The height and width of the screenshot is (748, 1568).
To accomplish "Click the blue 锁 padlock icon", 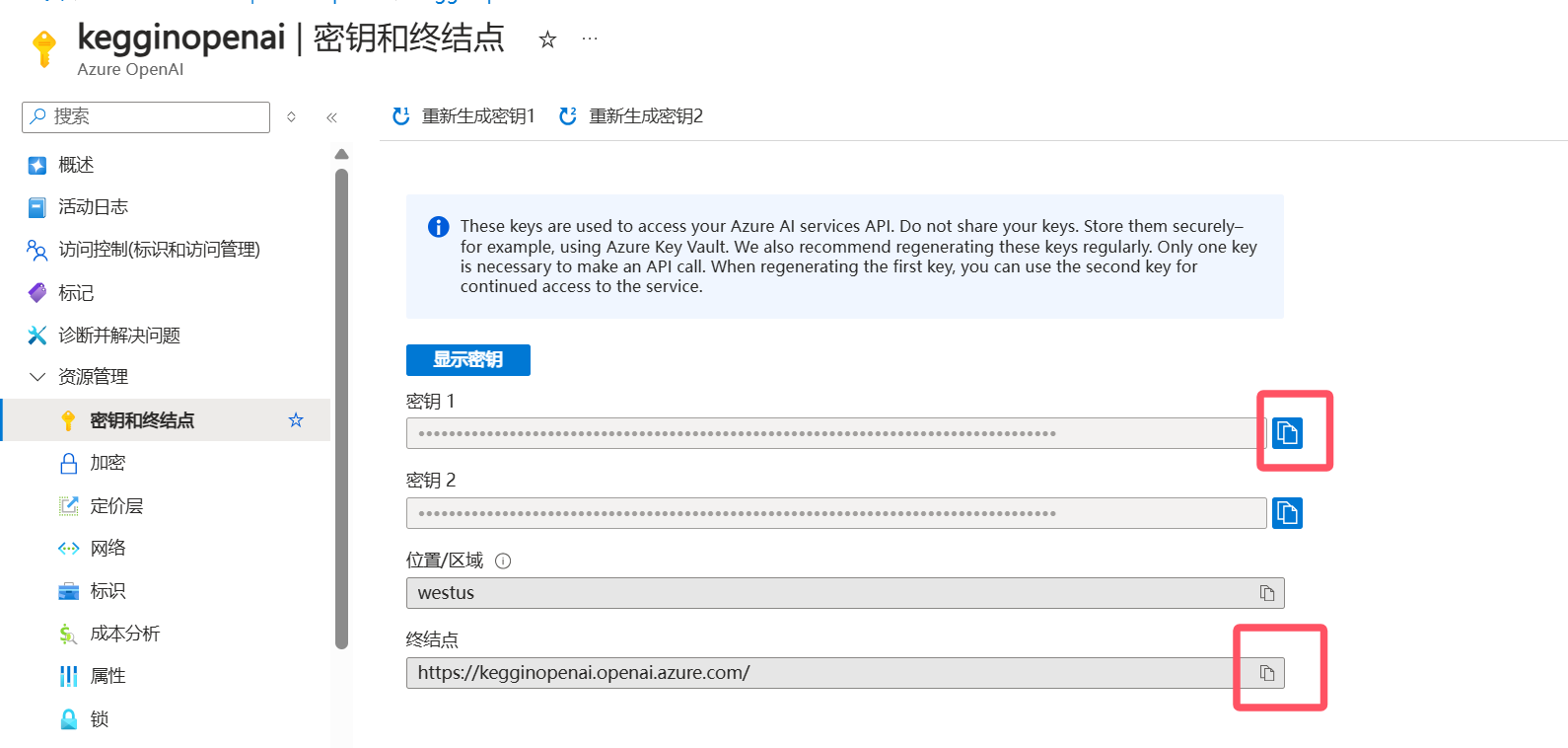I will point(69,719).
